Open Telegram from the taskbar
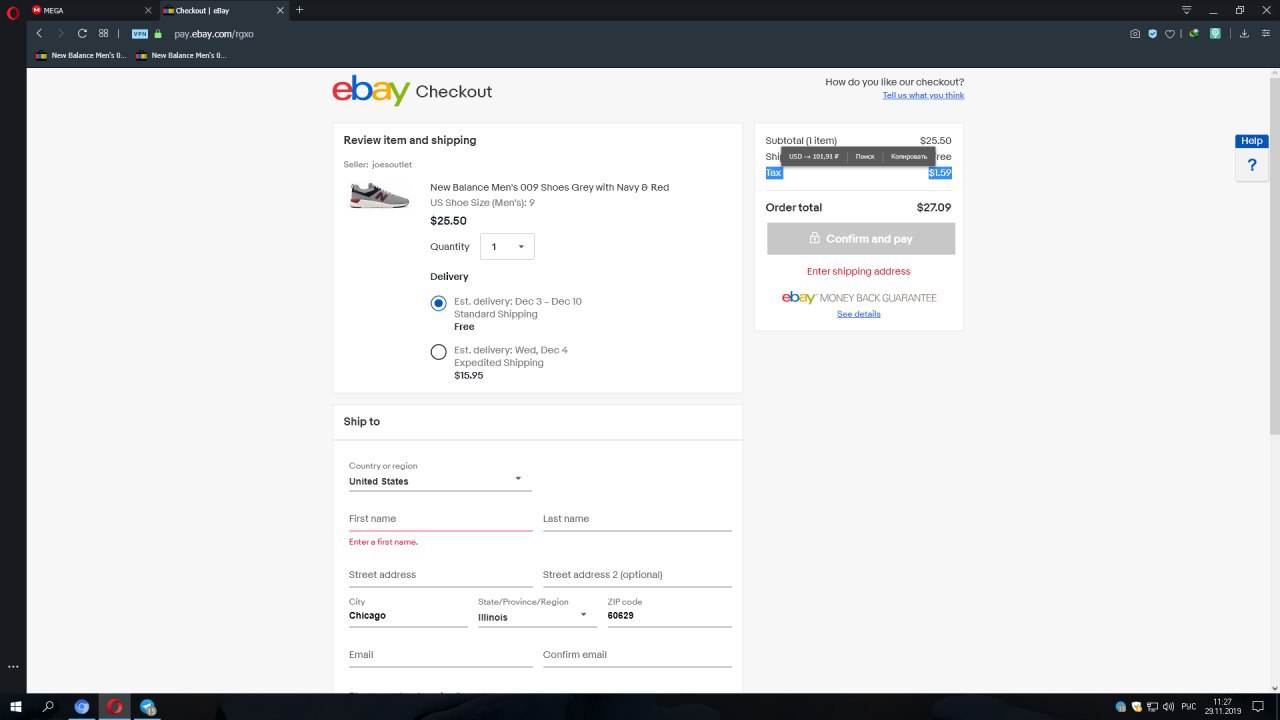 148,706
